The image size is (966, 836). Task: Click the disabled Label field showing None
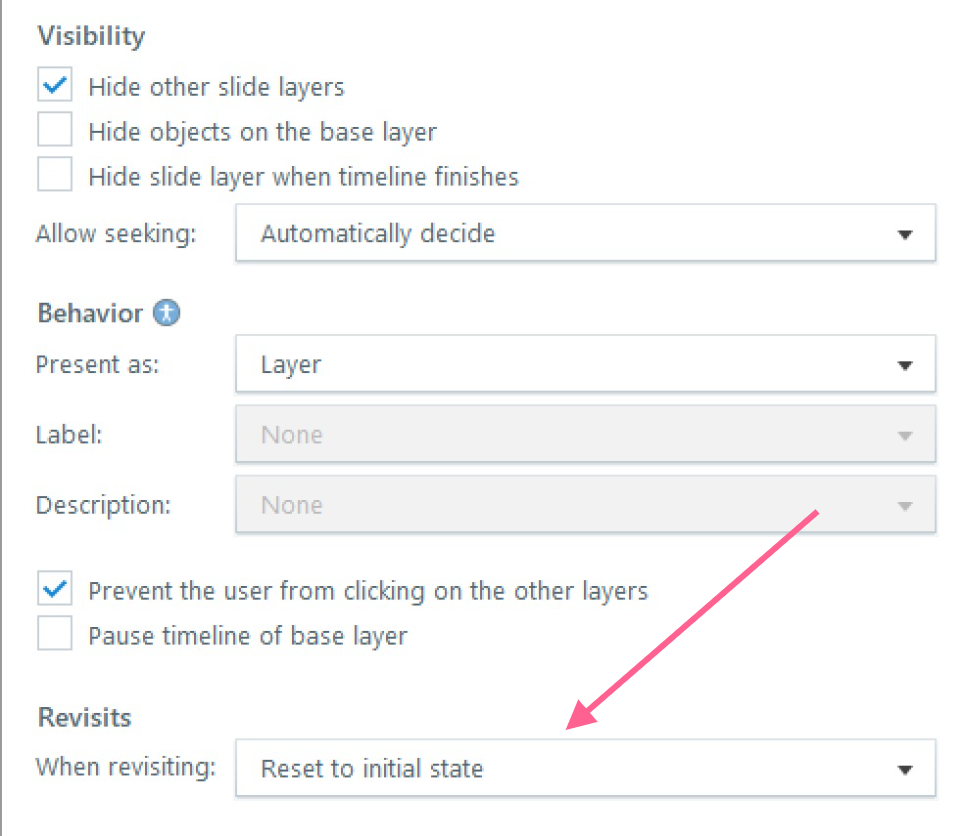click(560, 434)
